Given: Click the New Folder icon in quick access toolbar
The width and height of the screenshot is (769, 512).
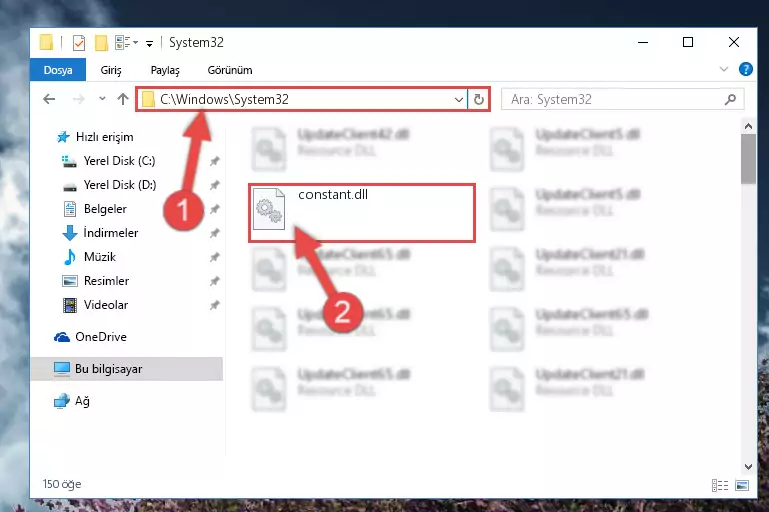Looking at the screenshot, I should [x=101, y=43].
